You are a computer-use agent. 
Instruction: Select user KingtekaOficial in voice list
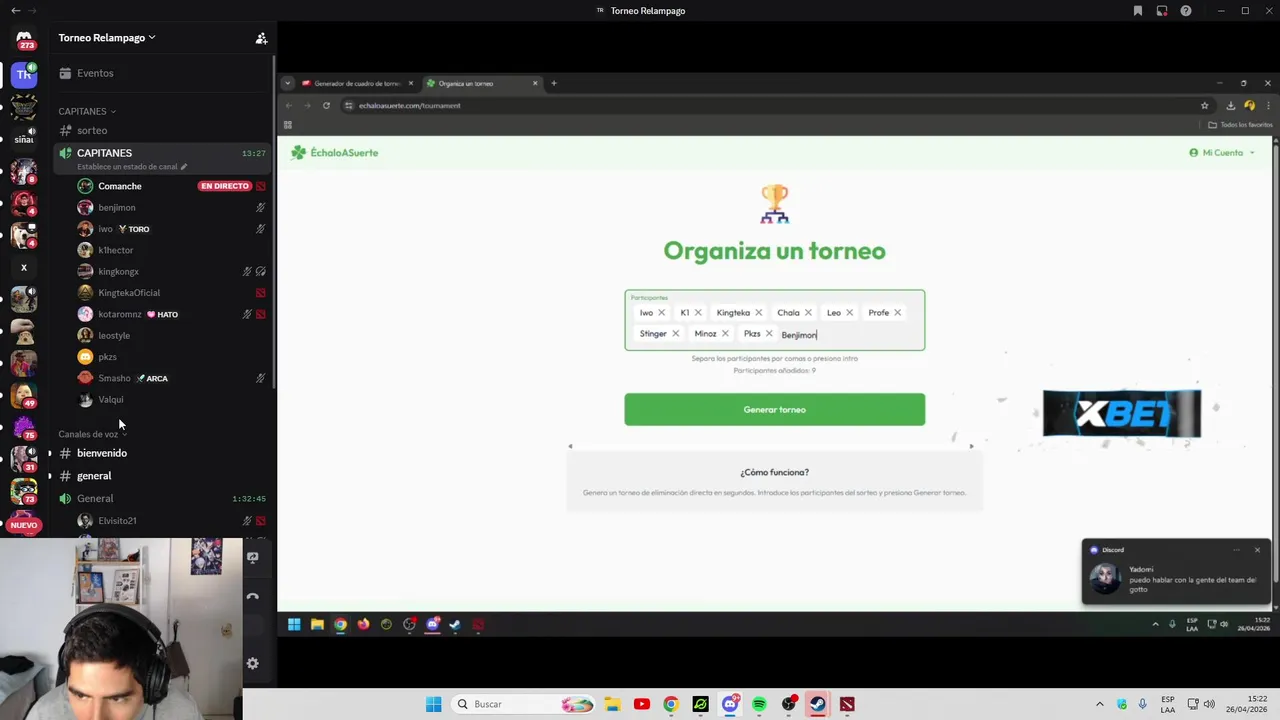(129, 293)
